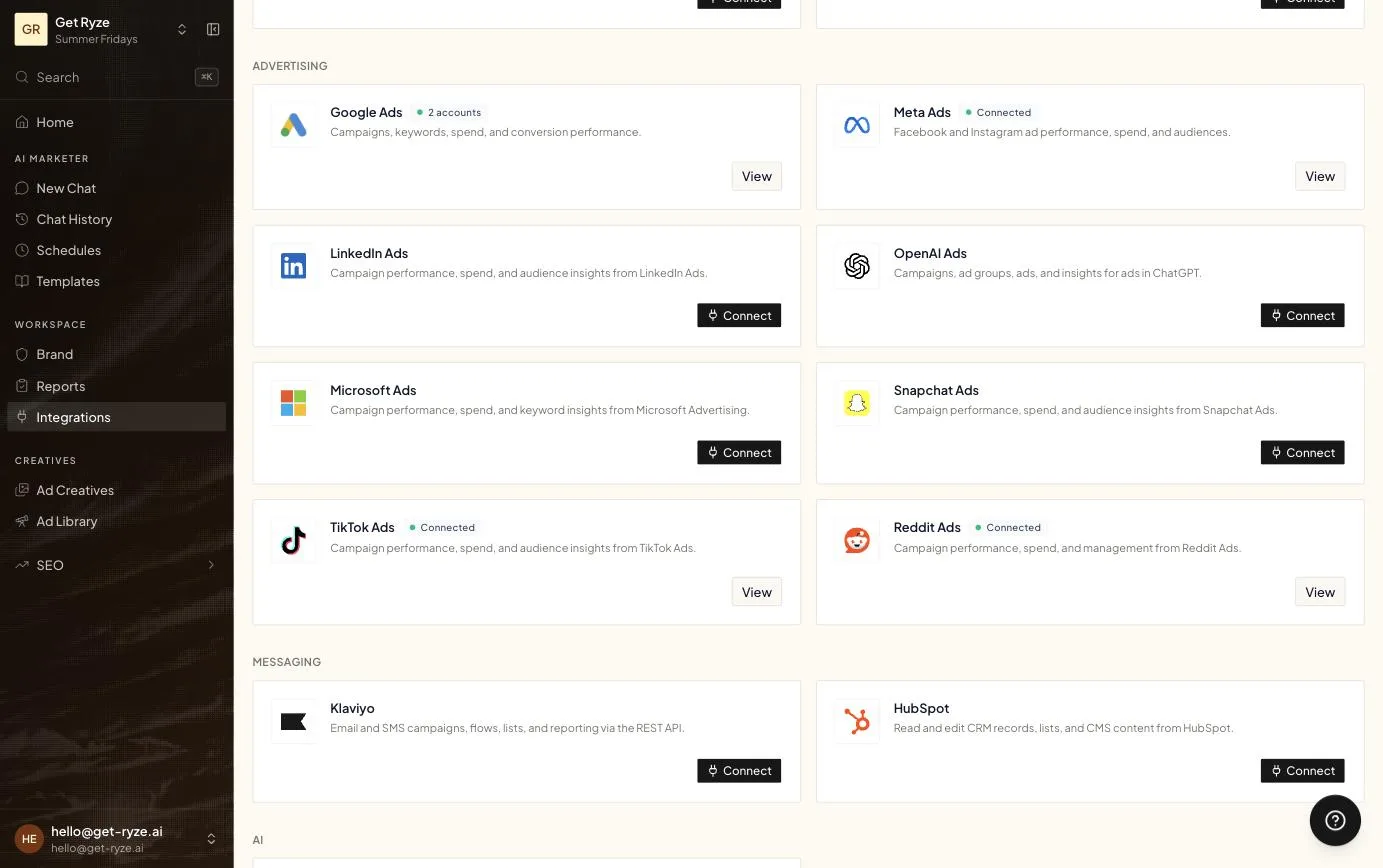Screen dimensions: 1383x868
Task: Click HubSpot description about CRM records
Action: pyautogui.click(x=1063, y=728)
